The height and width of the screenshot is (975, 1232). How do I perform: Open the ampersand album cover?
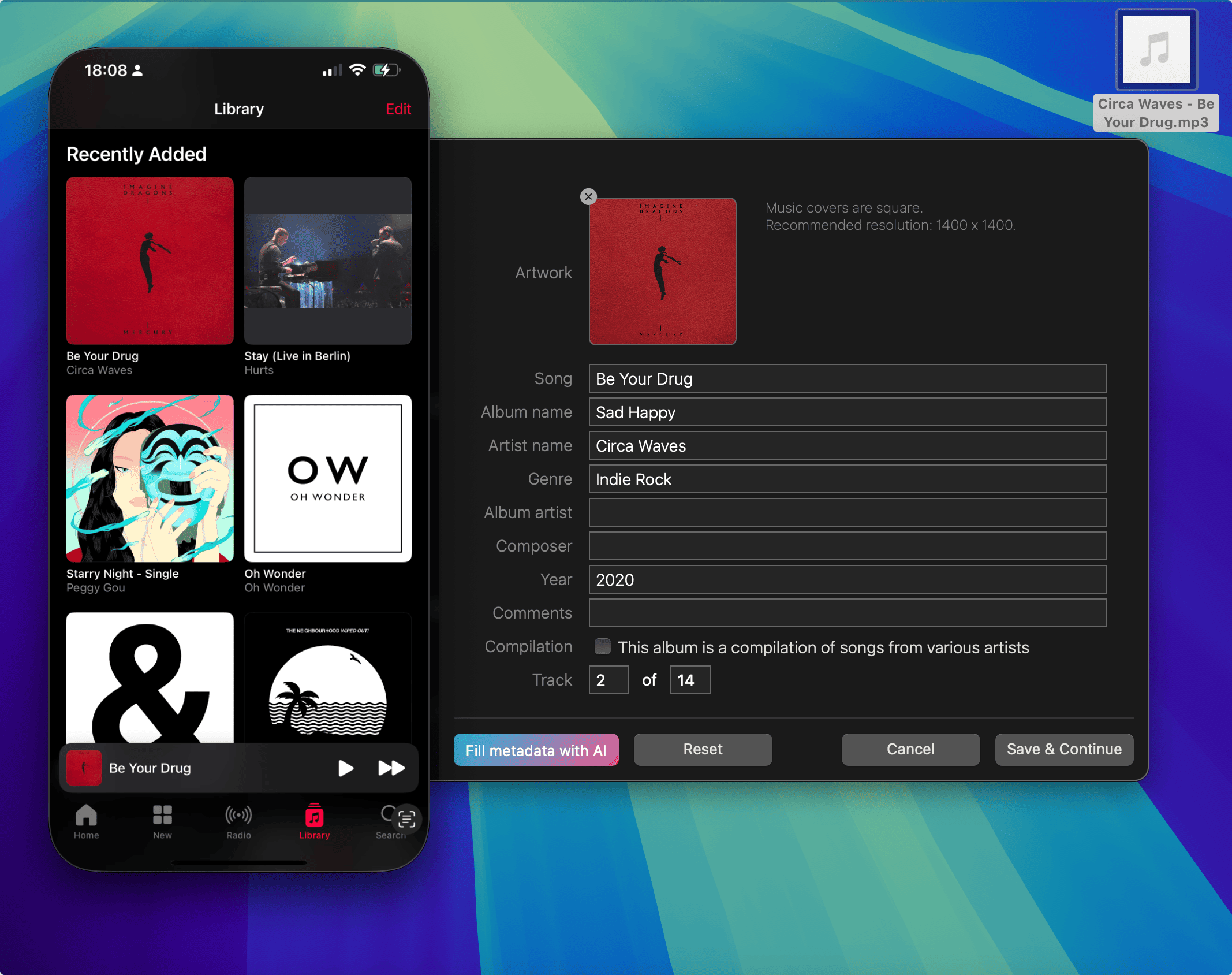(x=150, y=678)
